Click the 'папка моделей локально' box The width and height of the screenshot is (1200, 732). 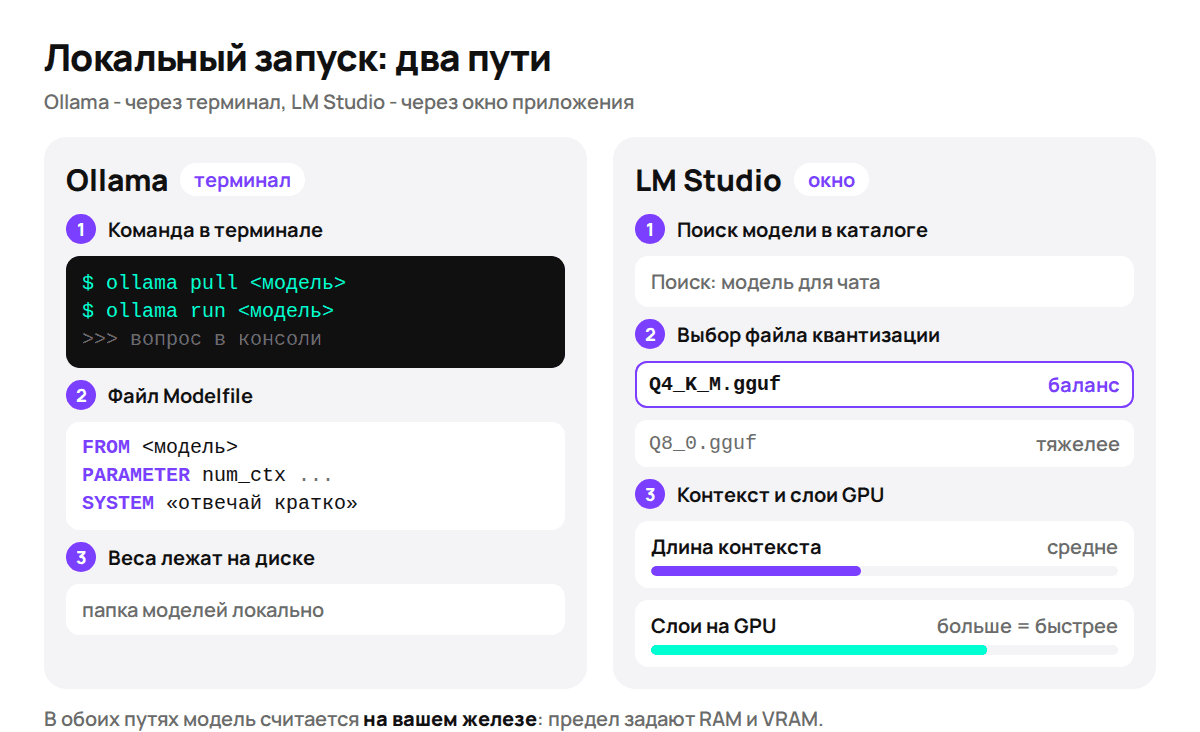(x=315, y=610)
